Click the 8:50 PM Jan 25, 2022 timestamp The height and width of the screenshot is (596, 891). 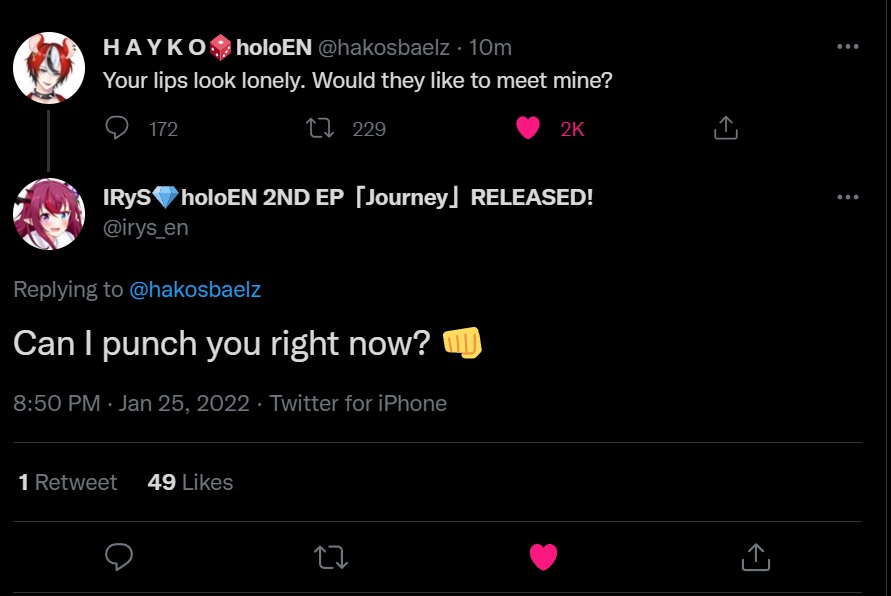point(131,403)
